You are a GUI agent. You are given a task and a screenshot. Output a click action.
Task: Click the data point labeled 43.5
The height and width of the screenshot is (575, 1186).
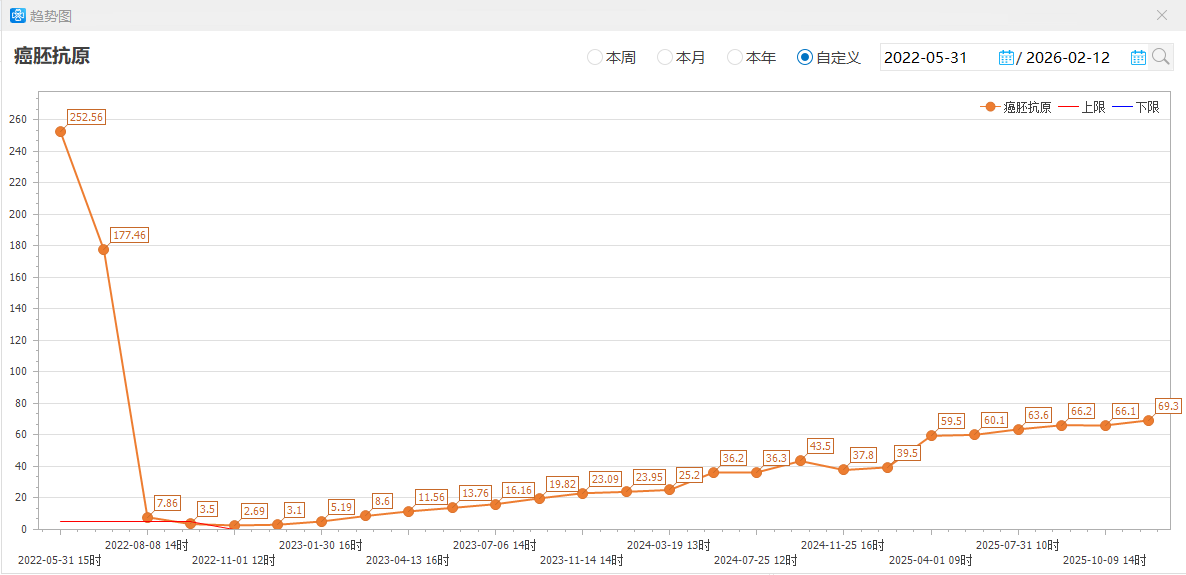[x=800, y=460]
